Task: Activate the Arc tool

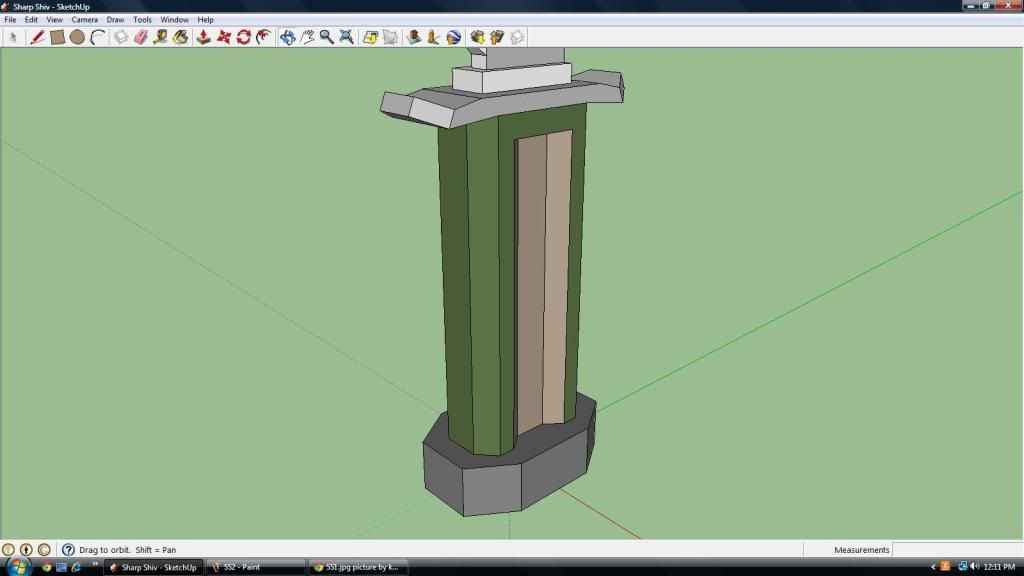Action: (x=97, y=37)
